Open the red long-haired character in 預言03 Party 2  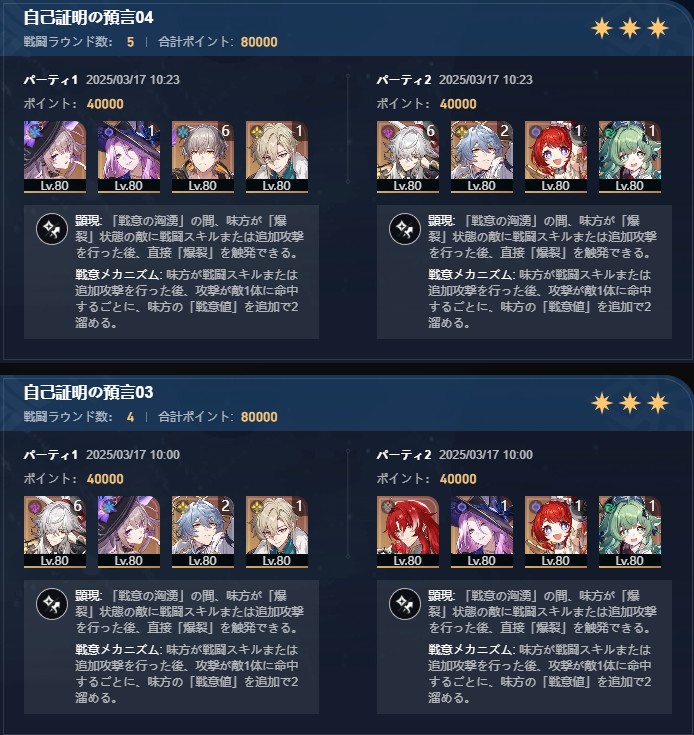point(408,532)
